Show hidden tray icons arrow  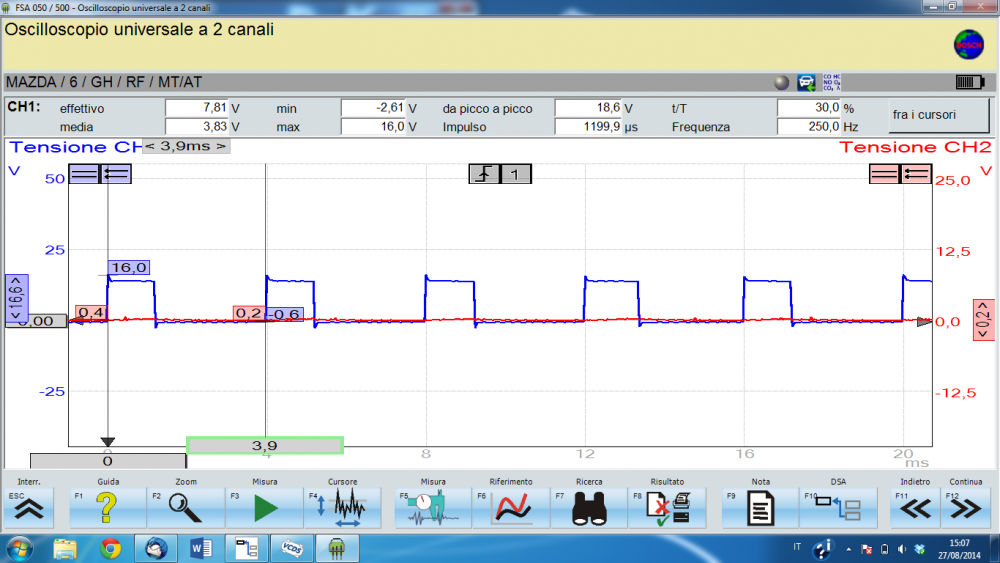pos(848,549)
